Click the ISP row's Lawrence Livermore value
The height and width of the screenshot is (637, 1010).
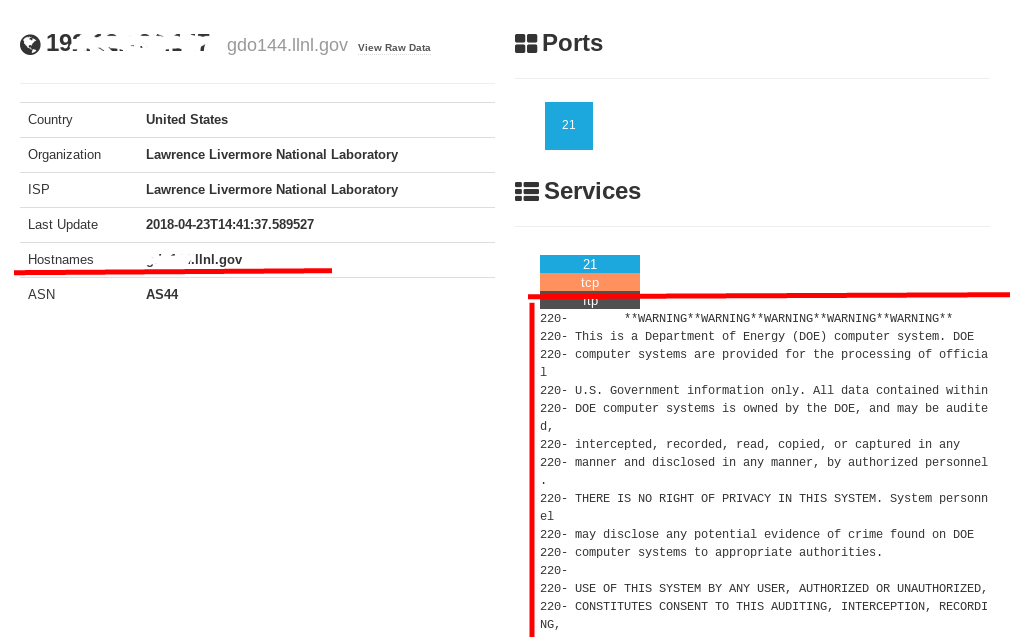click(x=272, y=190)
